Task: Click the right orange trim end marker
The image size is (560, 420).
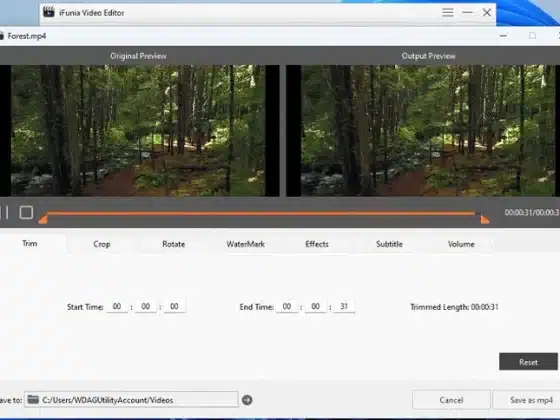Action: coord(485,219)
